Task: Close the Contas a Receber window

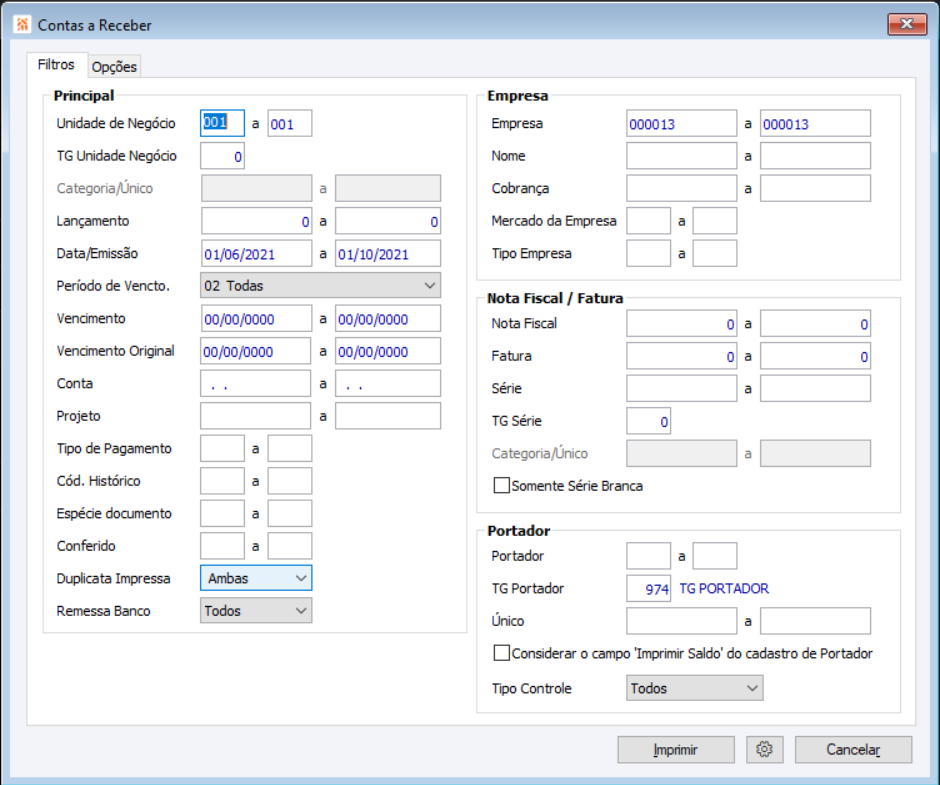Action: point(906,24)
